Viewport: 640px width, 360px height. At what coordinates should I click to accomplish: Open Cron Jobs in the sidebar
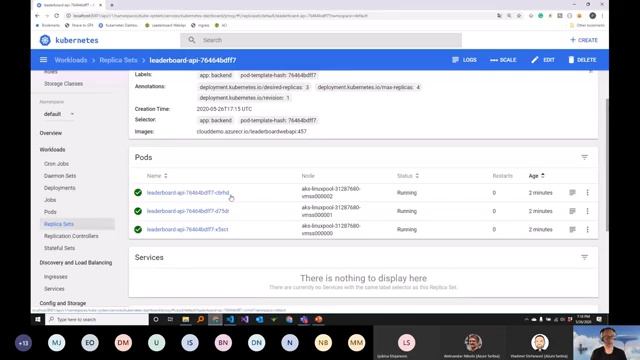(56, 164)
